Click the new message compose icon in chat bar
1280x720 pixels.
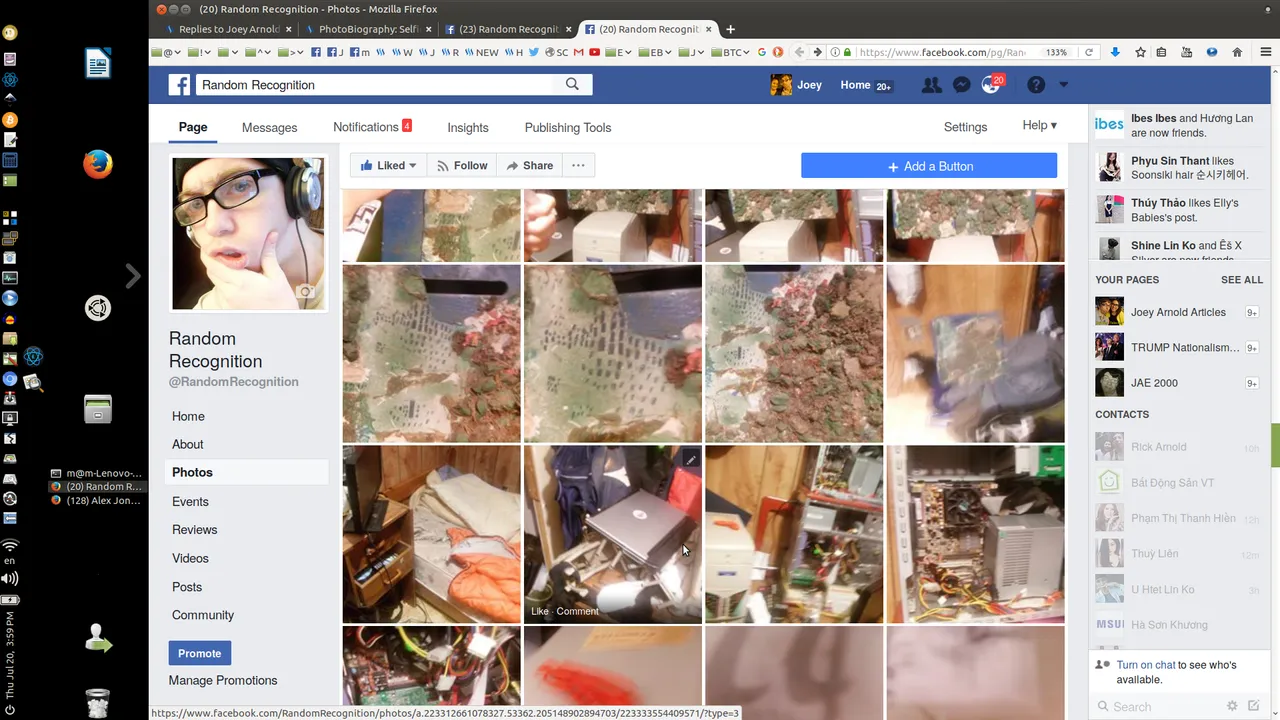click(x=1253, y=706)
